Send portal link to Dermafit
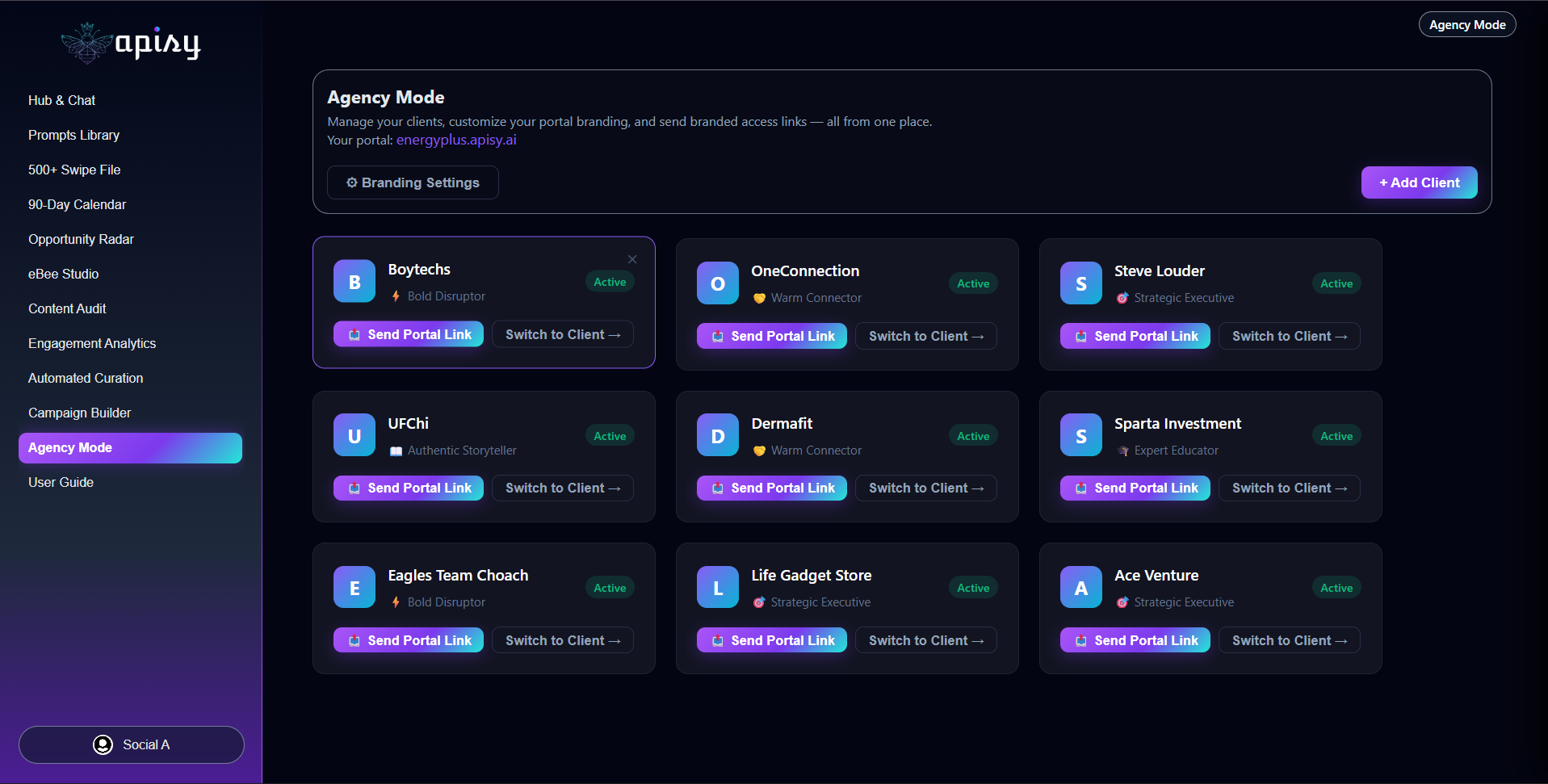Screen dimensions: 1548x784 (772, 488)
